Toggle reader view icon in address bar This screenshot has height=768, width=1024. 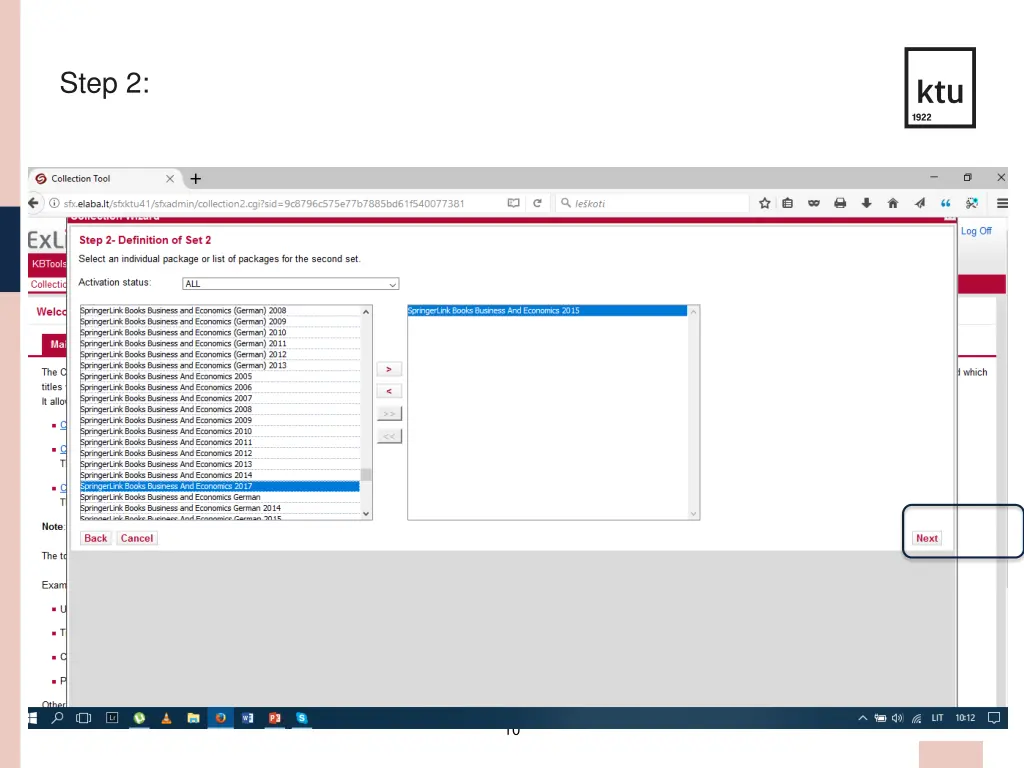point(513,203)
